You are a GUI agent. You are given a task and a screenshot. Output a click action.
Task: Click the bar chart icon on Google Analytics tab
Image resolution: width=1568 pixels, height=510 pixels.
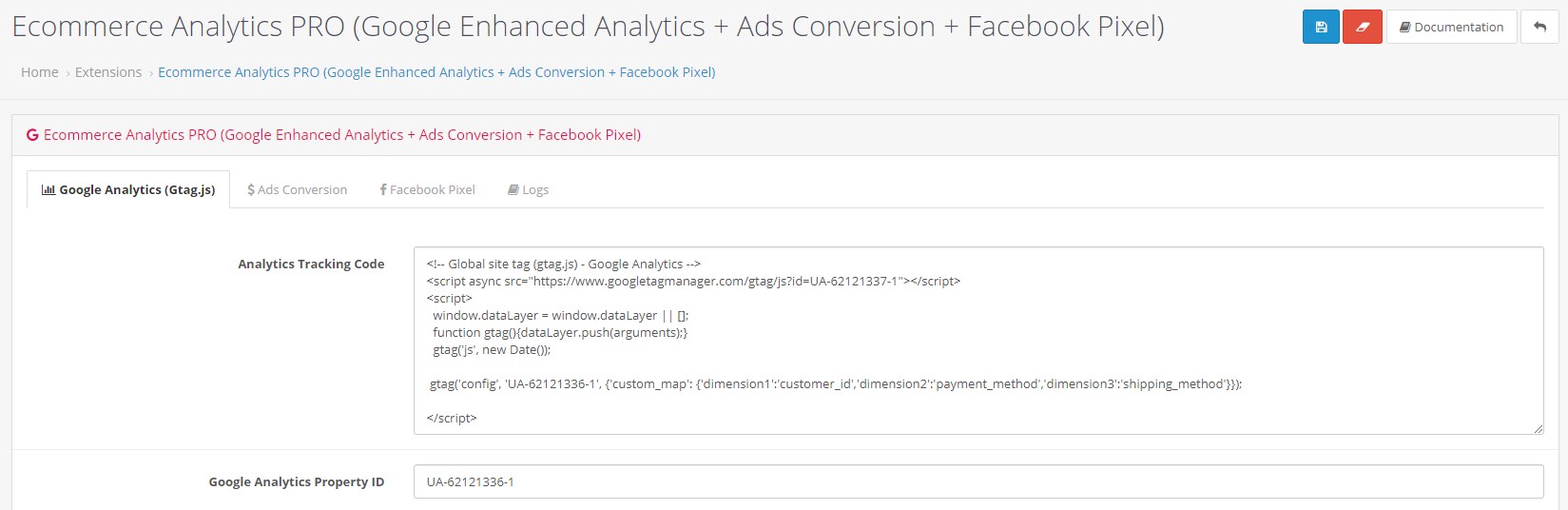pos(48,190)
